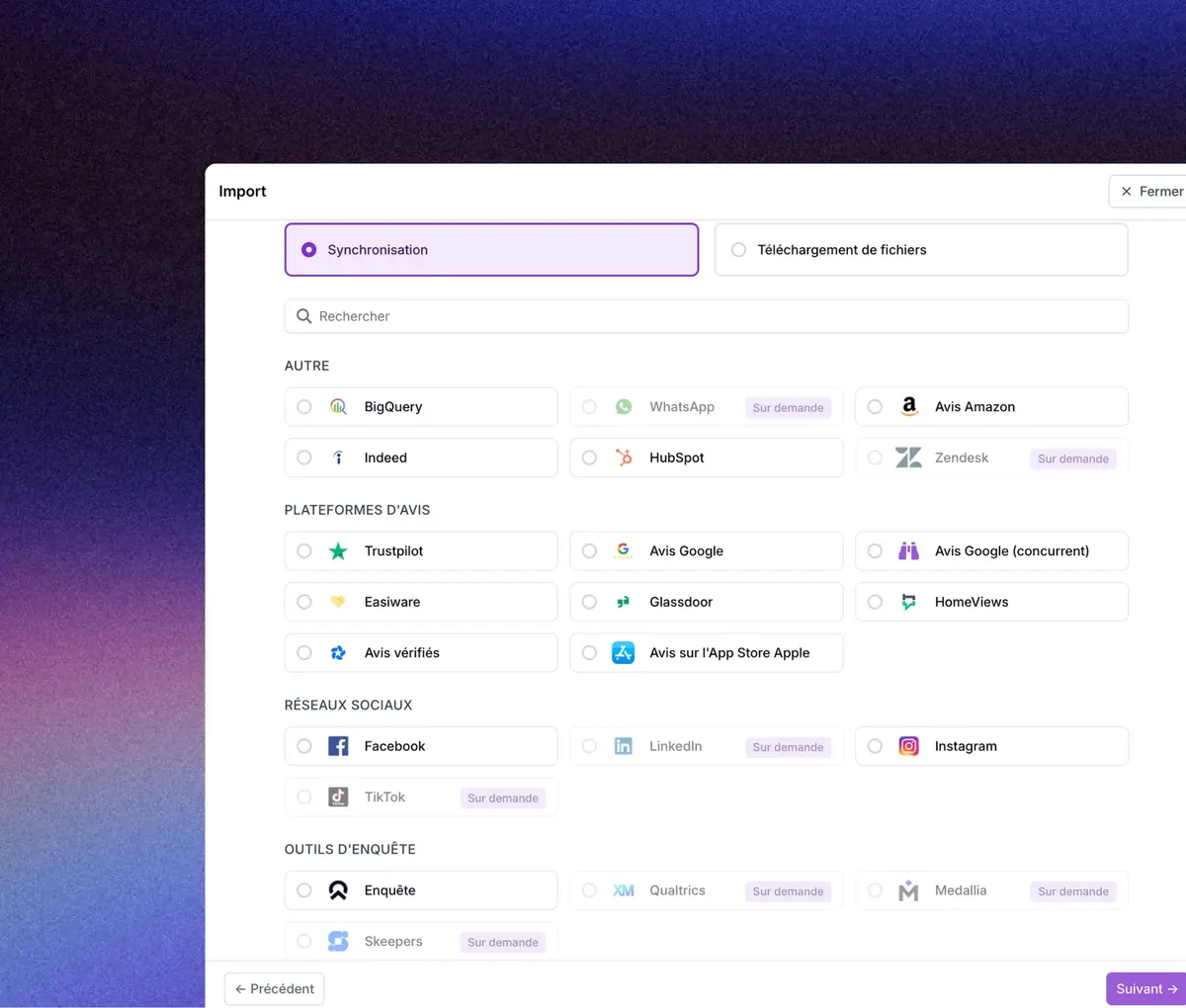
Task: Select the BigQuery radio button
Action: click(x=304, y=406)
